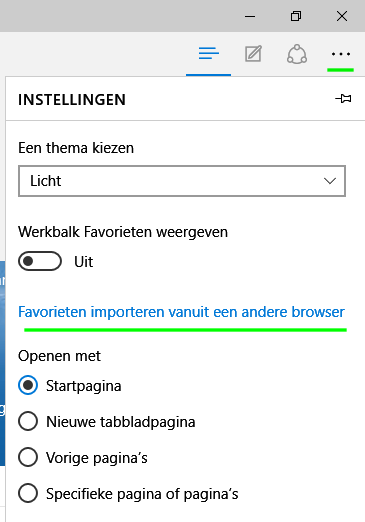
Task: Select the Startpagina radio button
Action: (x=28, y=385)
